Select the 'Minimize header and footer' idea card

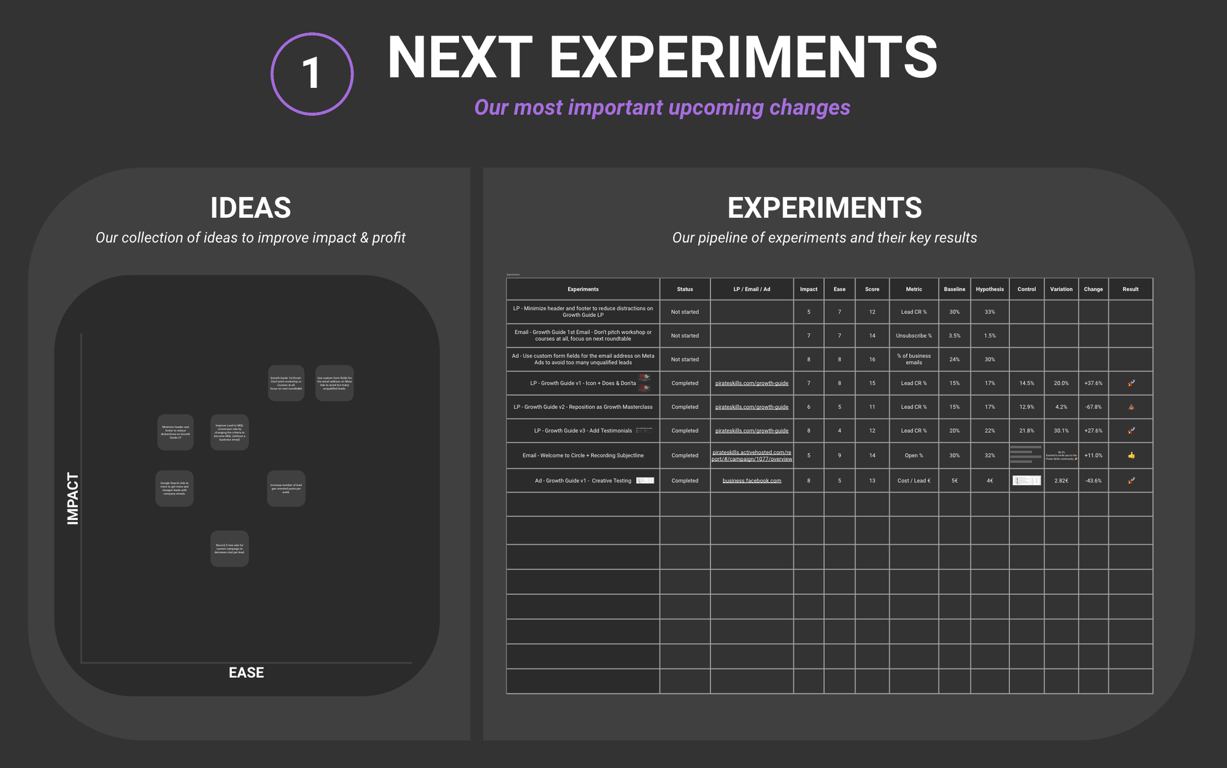point(175,432)
